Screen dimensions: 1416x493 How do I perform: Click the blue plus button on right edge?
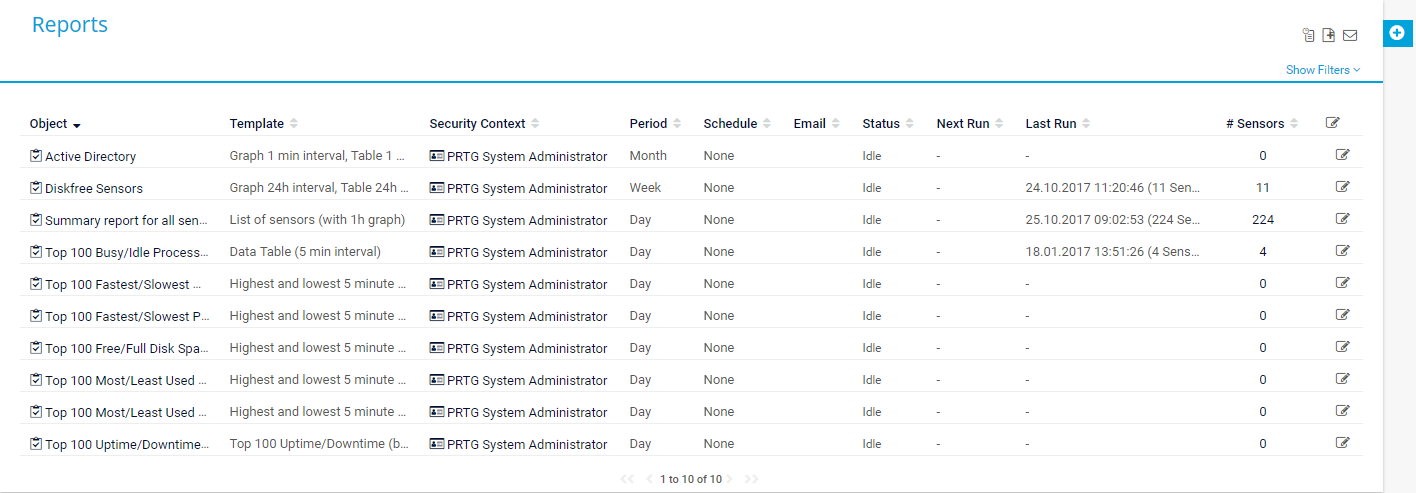point(1397,33)
